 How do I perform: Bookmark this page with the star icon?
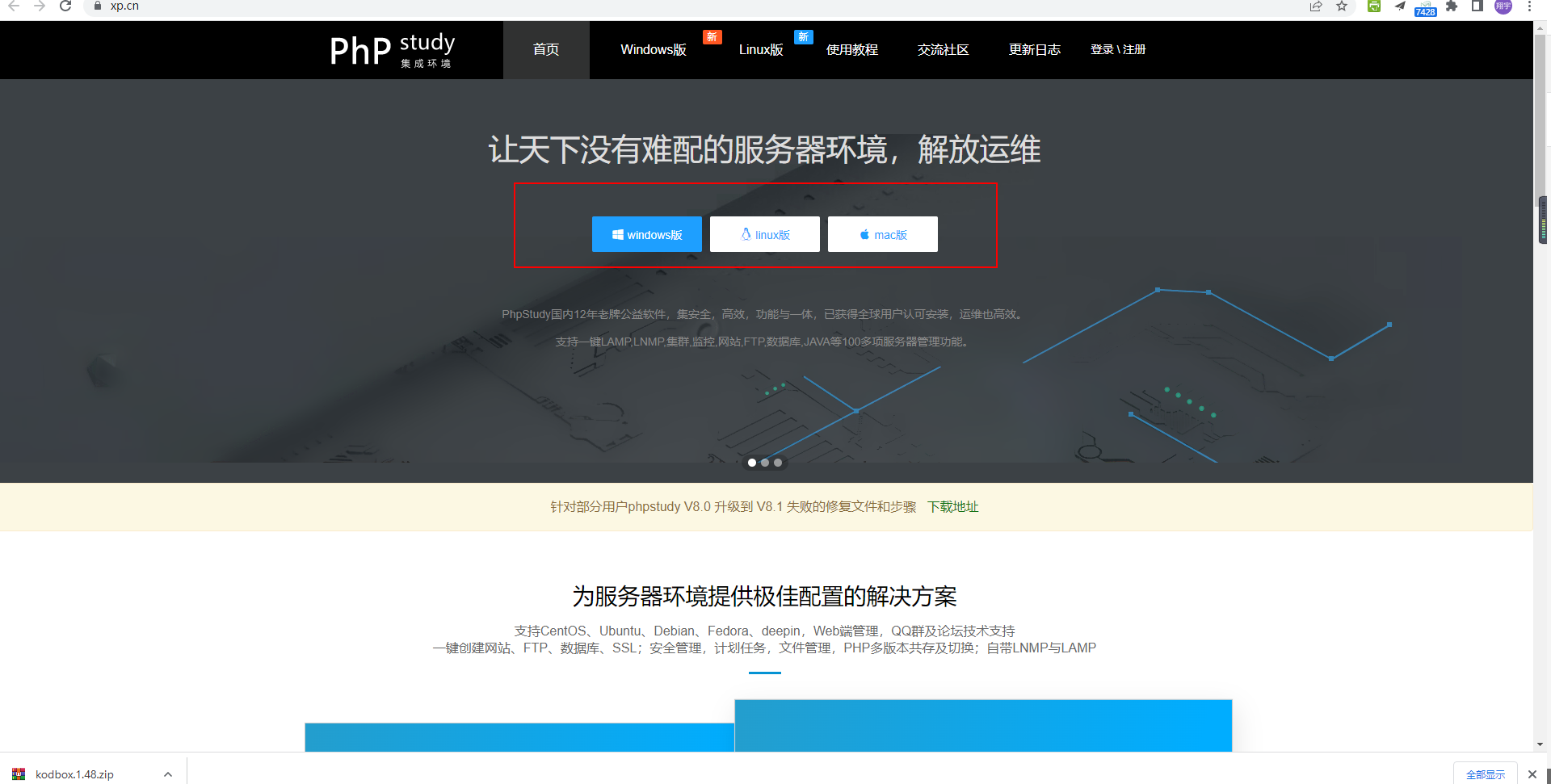(x=1342, y=6)
